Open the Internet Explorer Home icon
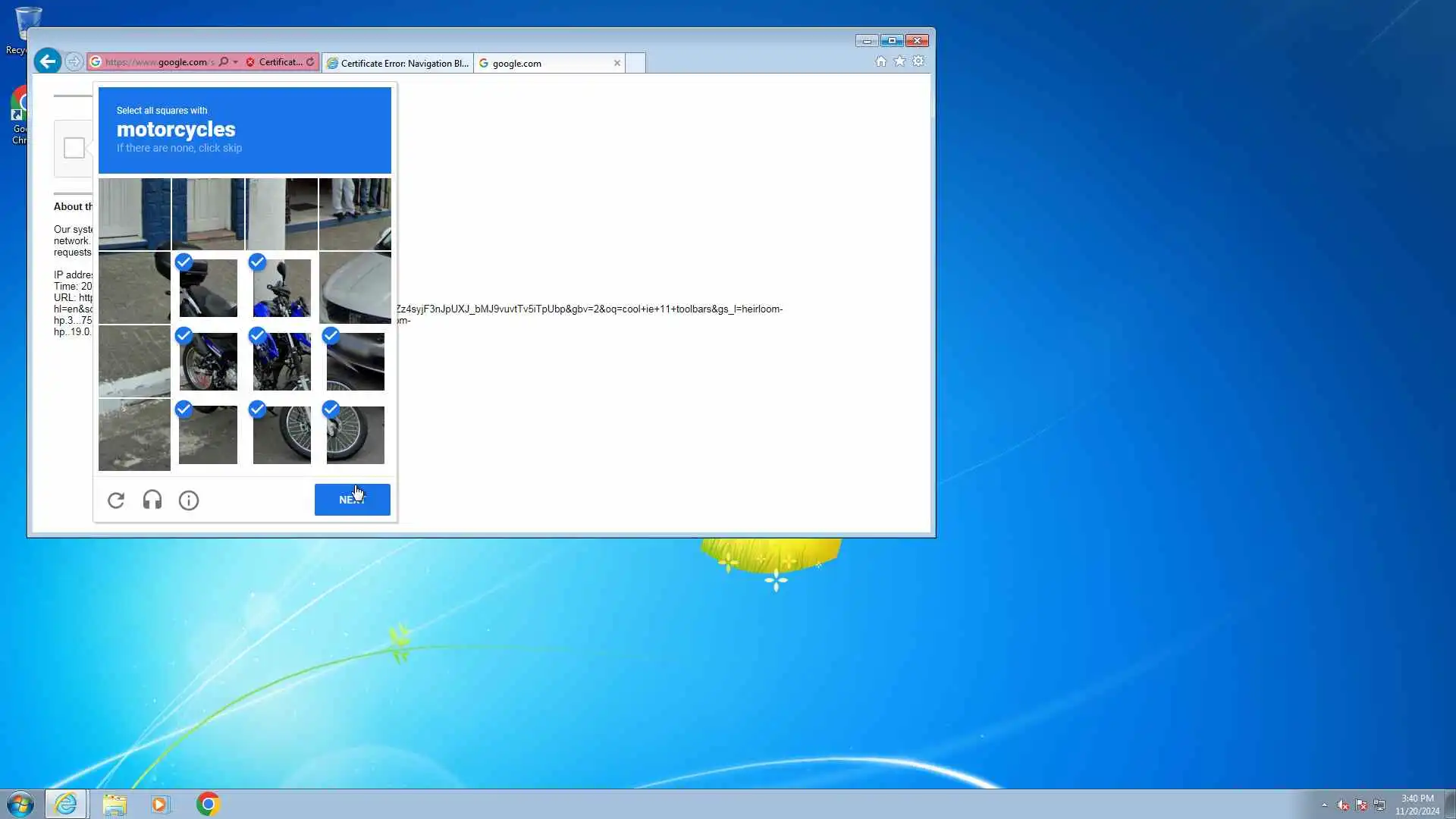This screenshot has height=819, width=1456. click(x=880, y=61)
